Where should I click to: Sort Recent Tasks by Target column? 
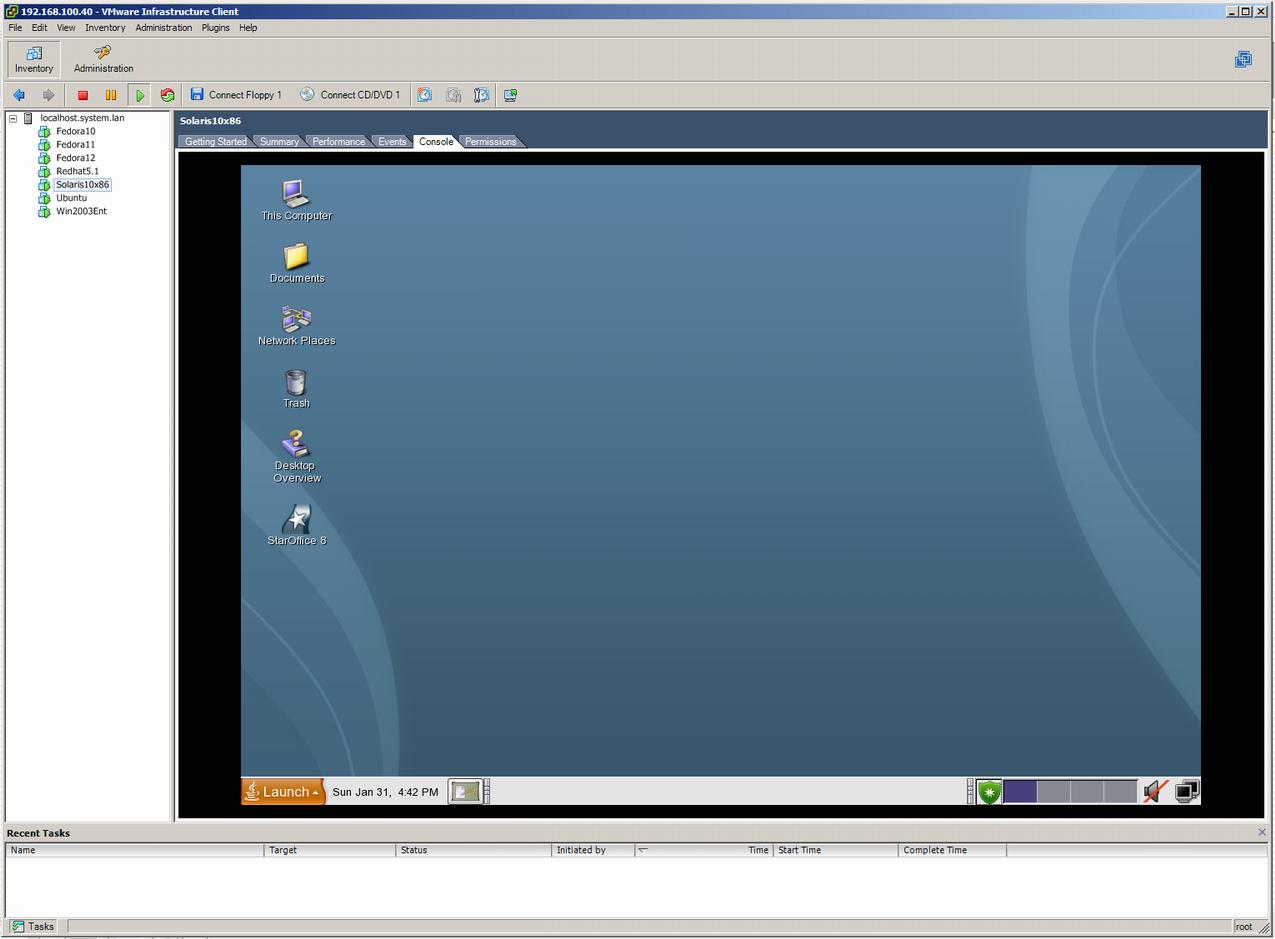(330, 850)
